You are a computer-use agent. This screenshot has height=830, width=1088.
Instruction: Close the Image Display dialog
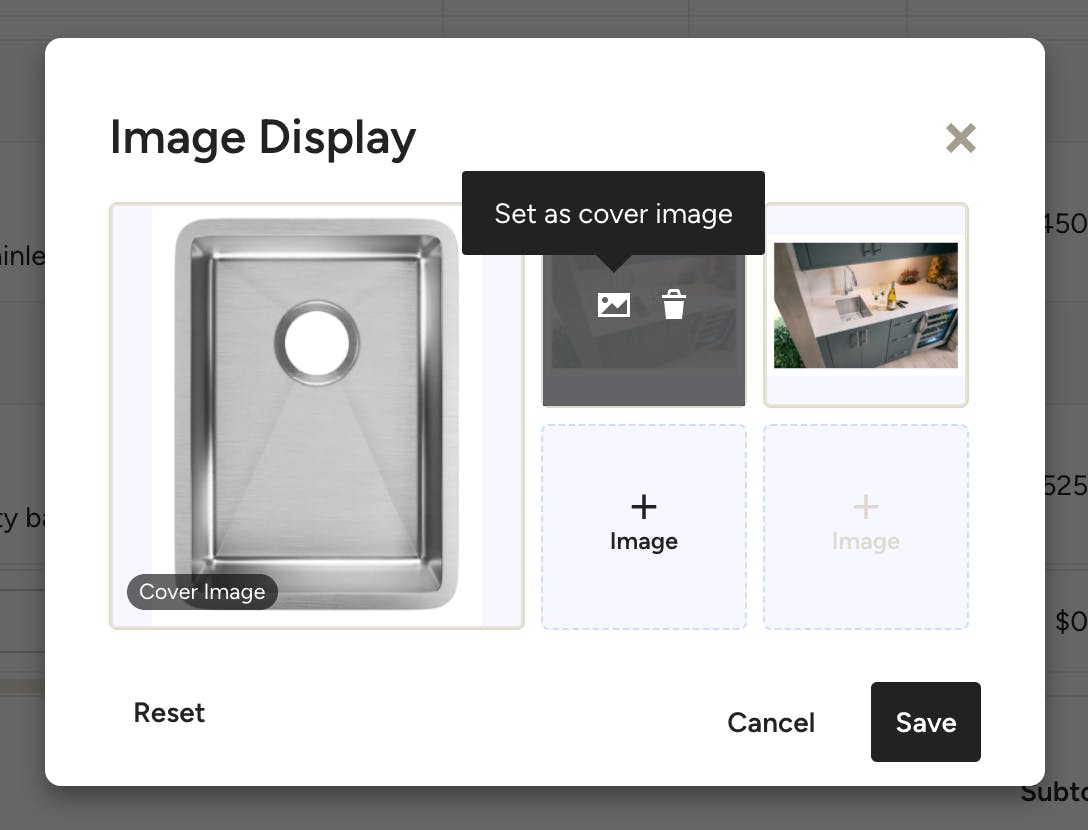pos(961,138)
